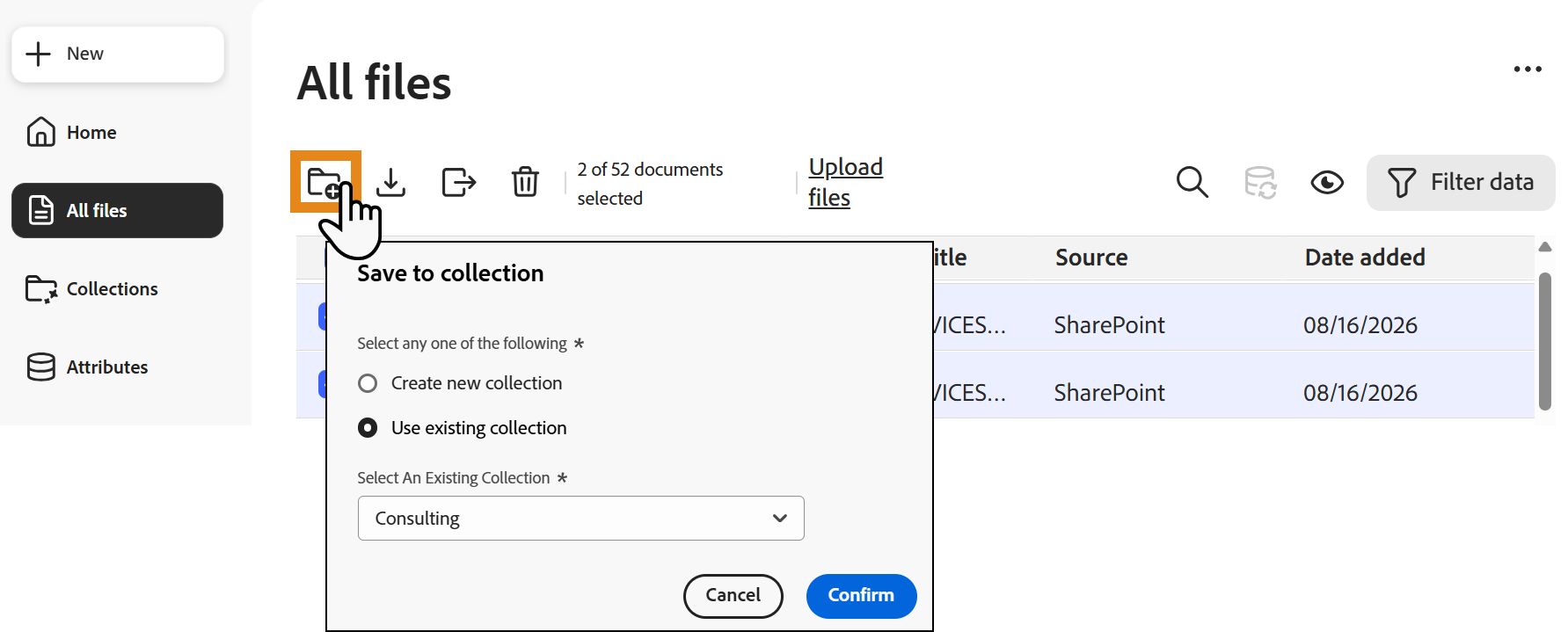Screen dimensions: 1568x632
Task: Click the Export icon in toolbar
Action: point(458,182)
